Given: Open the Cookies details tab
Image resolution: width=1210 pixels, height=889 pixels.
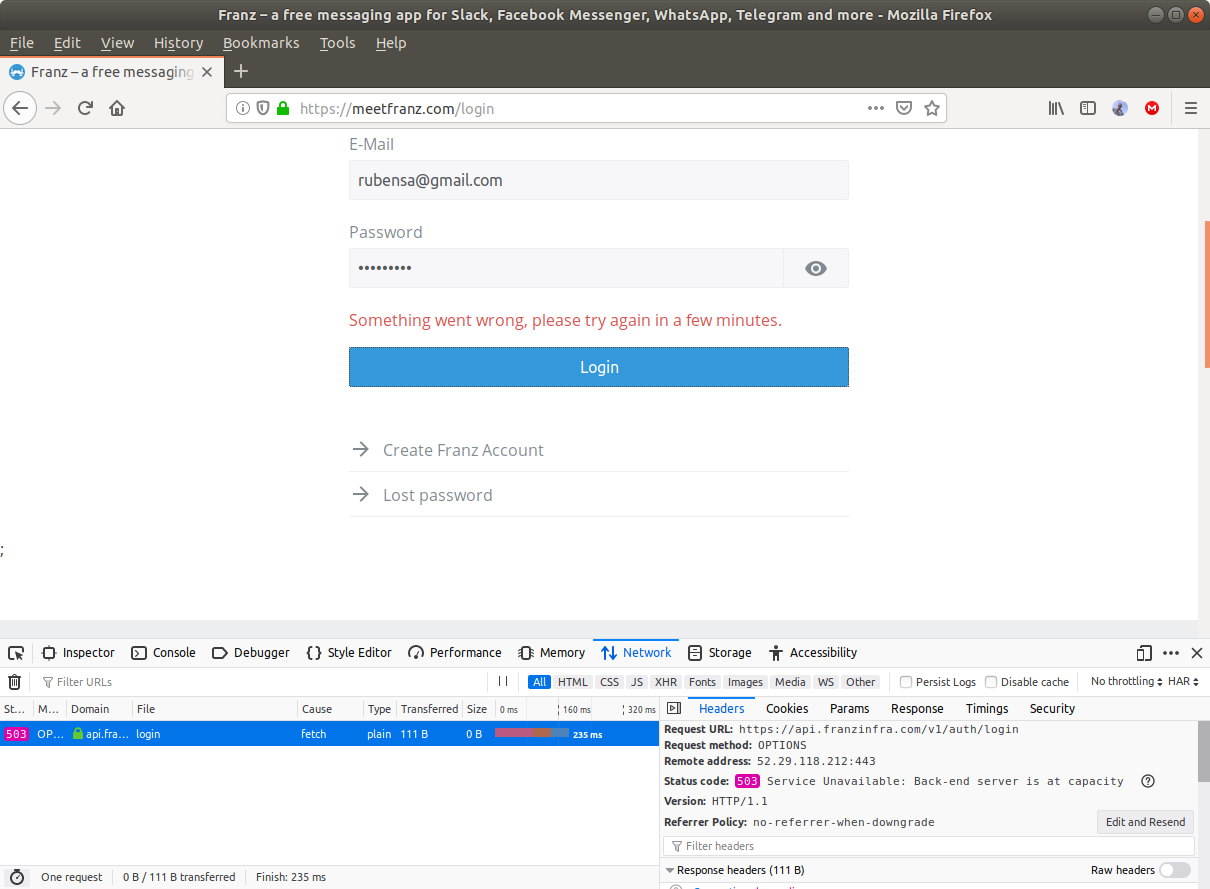Looking at the screenshot, I should point(787,708).
